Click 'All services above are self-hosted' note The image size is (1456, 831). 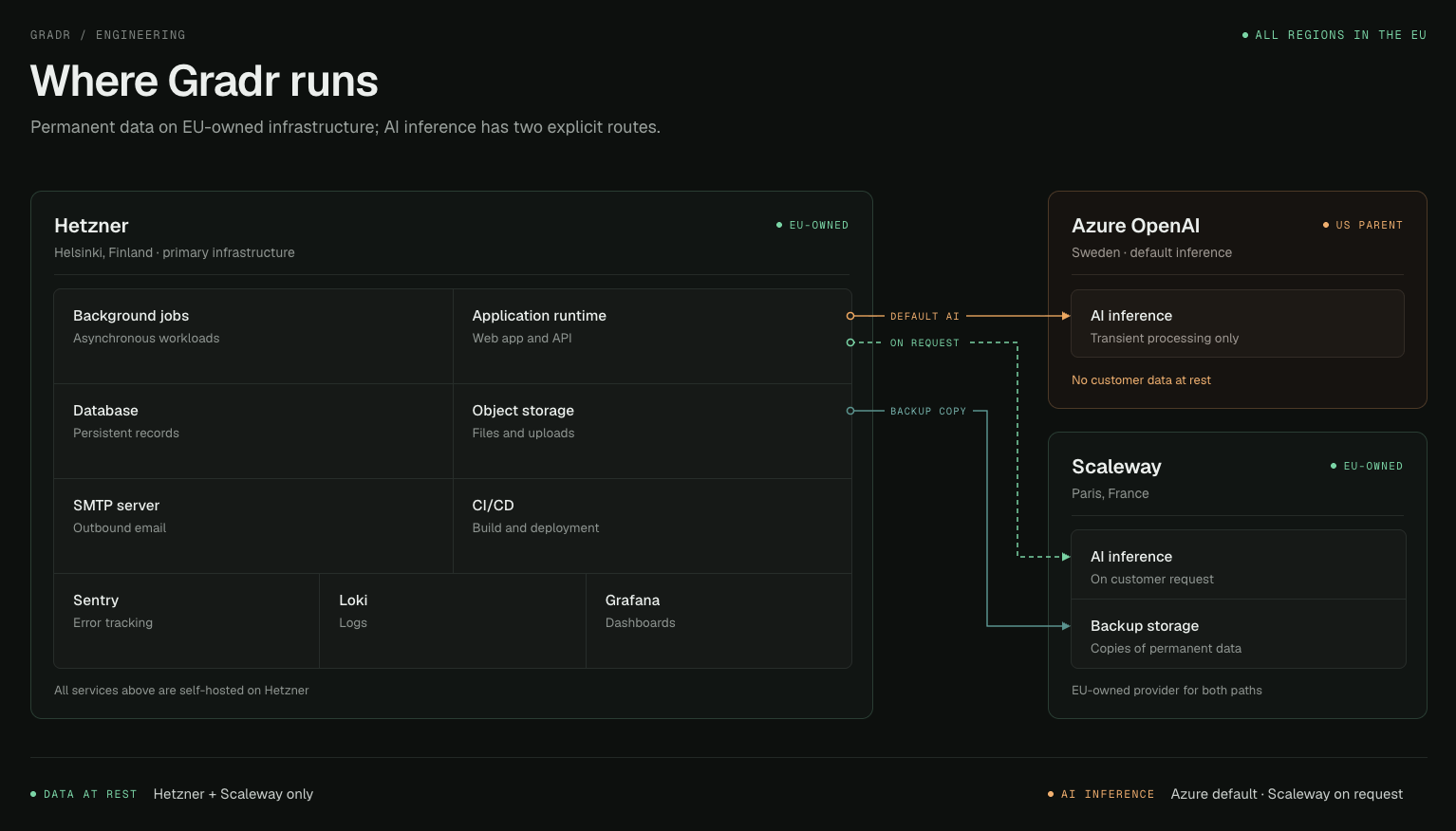[x=181, y=690]
